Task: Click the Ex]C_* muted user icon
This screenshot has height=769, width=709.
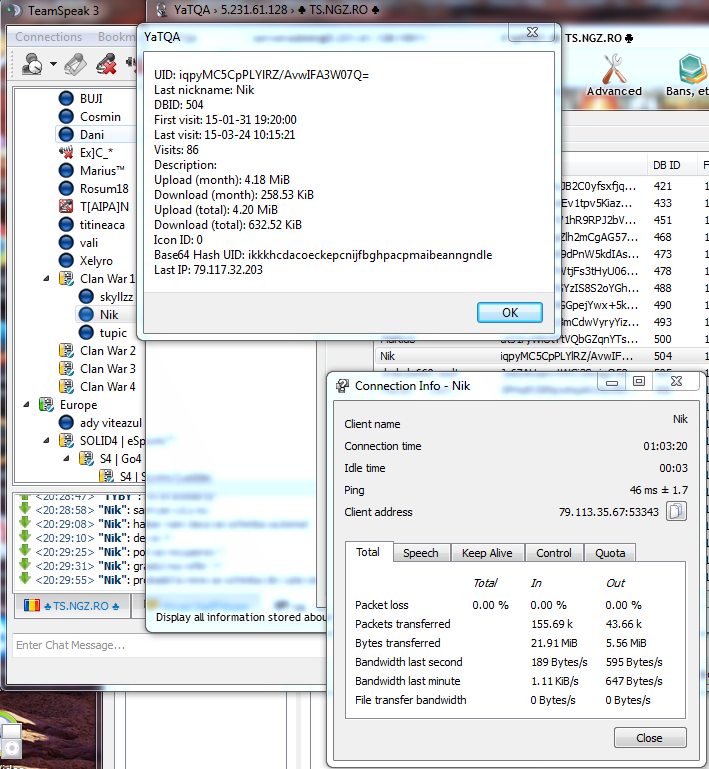Action: (x=66, y=153)
